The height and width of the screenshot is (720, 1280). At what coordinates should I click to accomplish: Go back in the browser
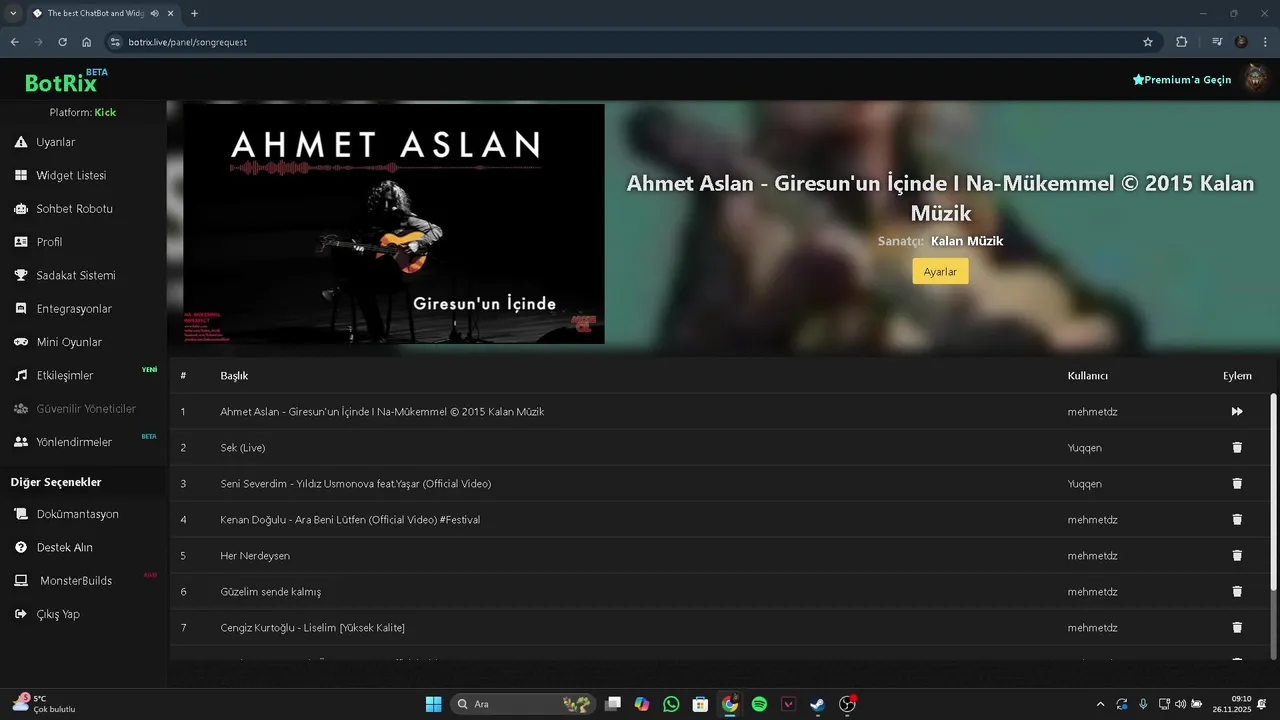click(14, 42)
